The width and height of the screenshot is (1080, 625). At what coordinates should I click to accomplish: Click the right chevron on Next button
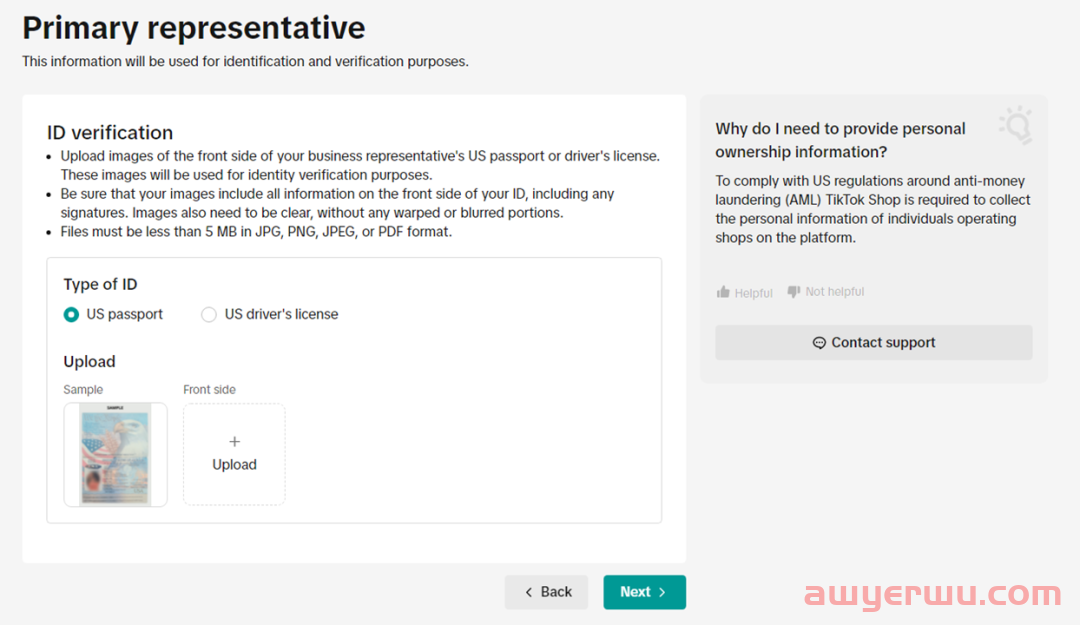click(662, 592)
